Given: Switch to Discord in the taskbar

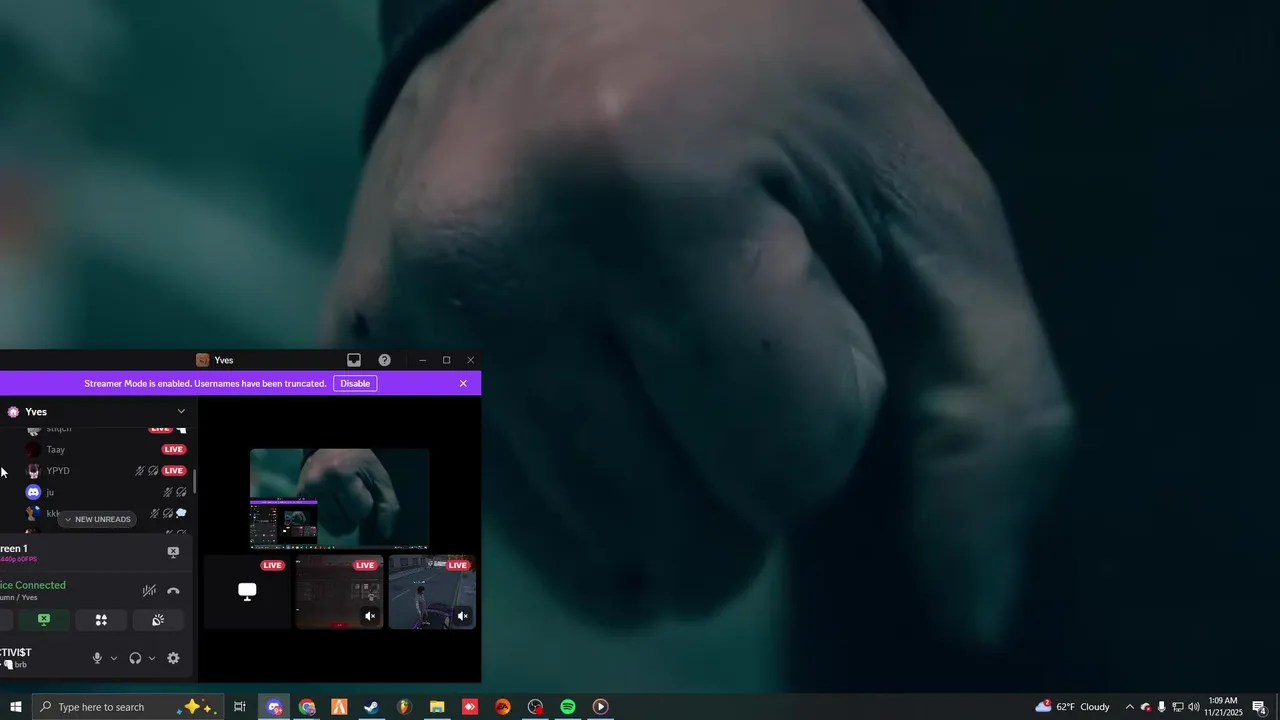Looking at the screenshot, I should point(274,707).
